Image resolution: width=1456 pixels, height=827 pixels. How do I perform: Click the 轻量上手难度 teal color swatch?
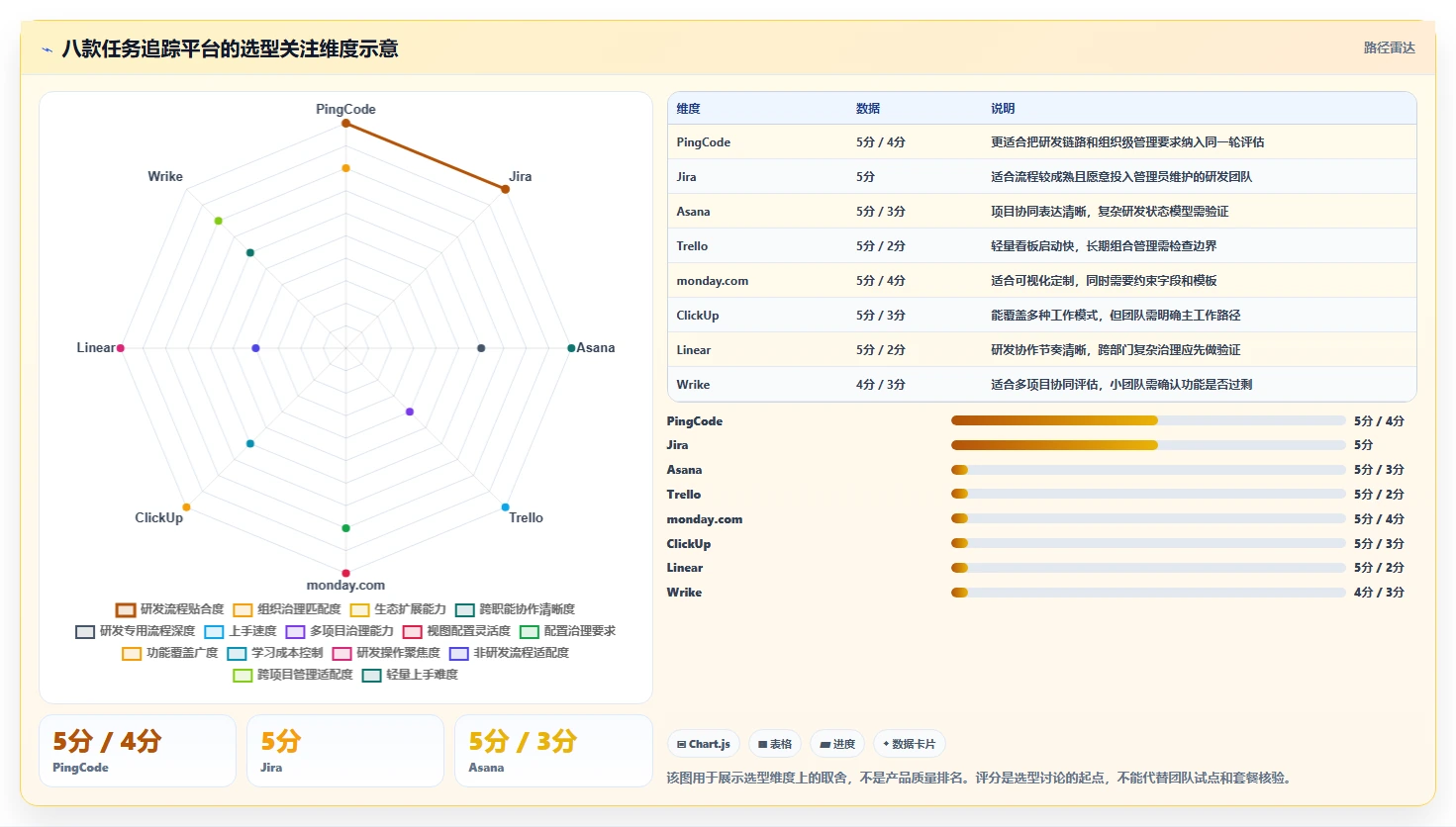pyautogui.click(x=372, y=675)
